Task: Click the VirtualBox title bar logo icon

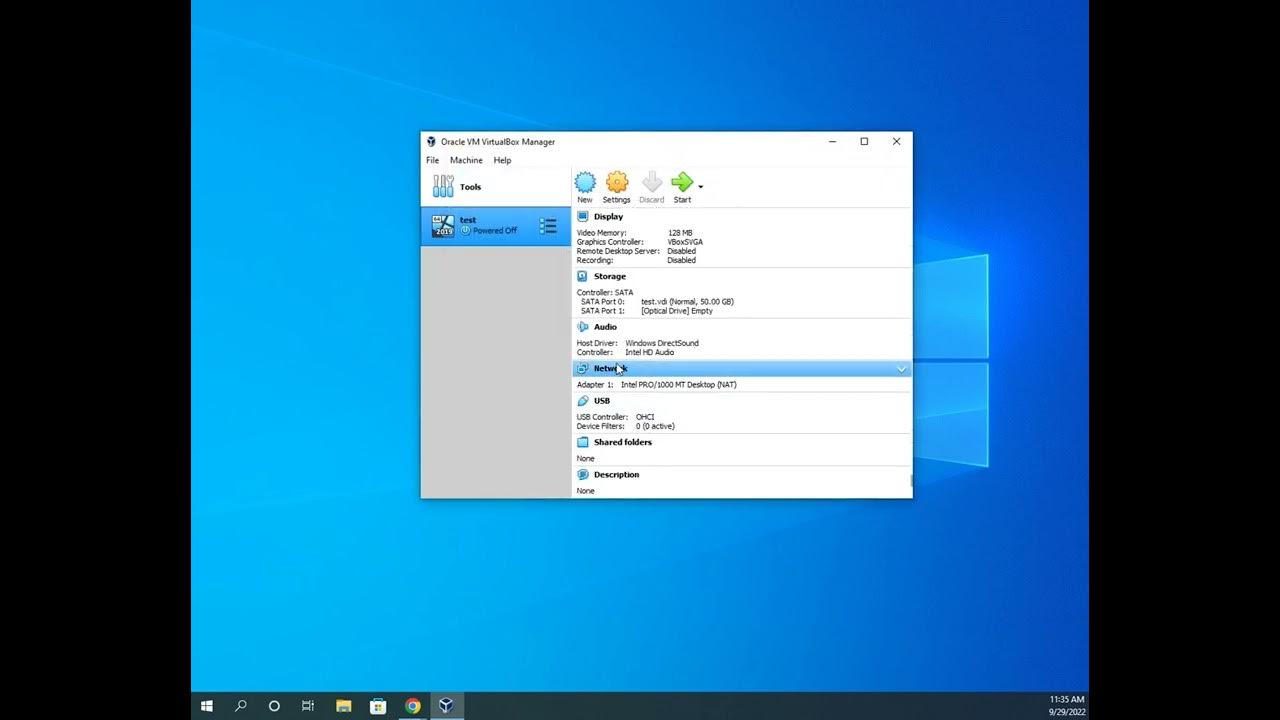Action: 431,141
